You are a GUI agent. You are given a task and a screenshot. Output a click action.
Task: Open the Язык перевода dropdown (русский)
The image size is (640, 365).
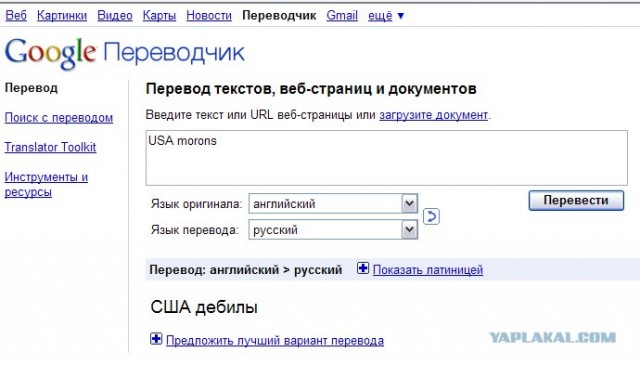pyautogui.click(x=333, y=229)
